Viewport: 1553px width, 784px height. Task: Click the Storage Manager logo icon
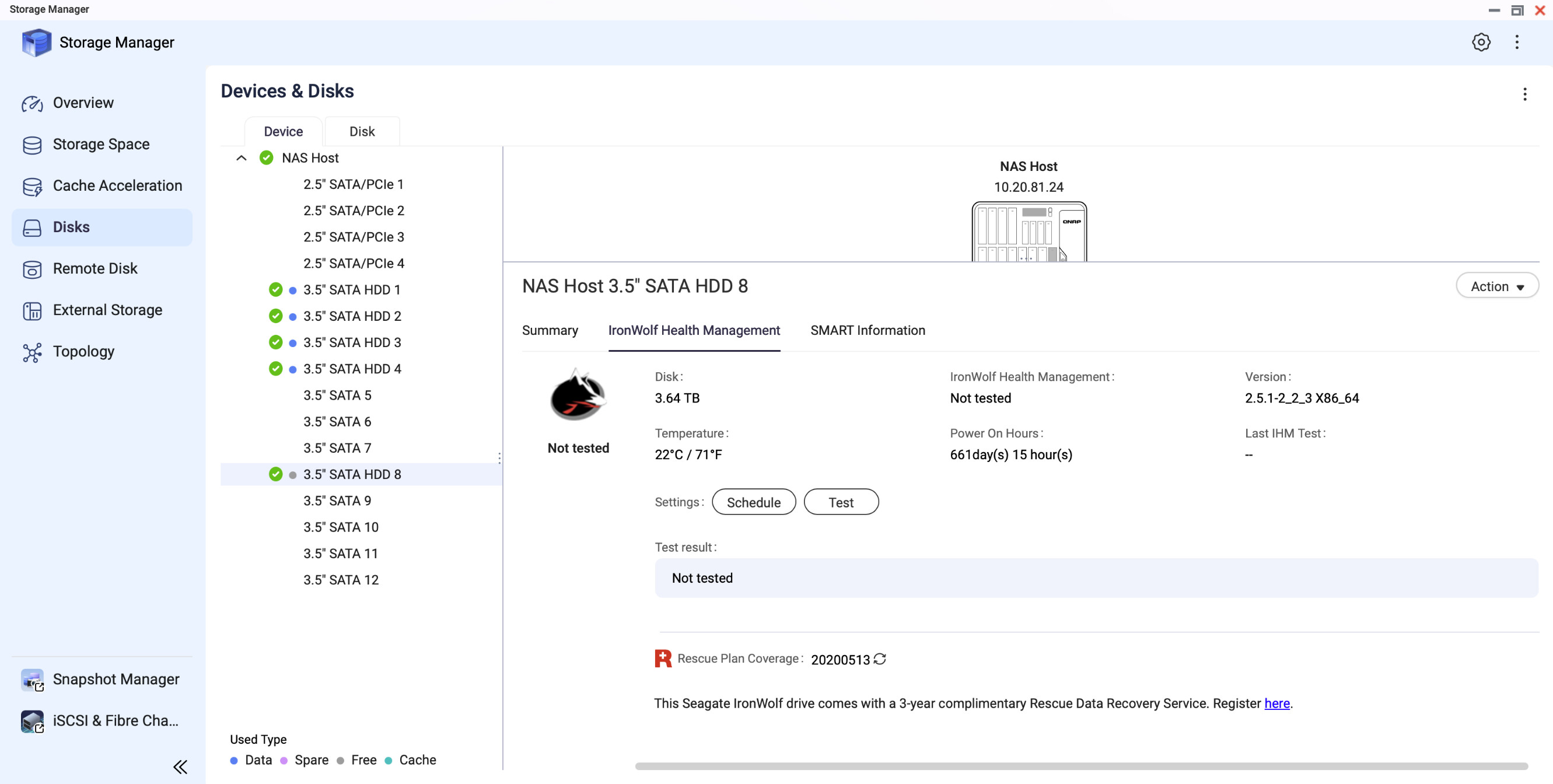(36, 42)
